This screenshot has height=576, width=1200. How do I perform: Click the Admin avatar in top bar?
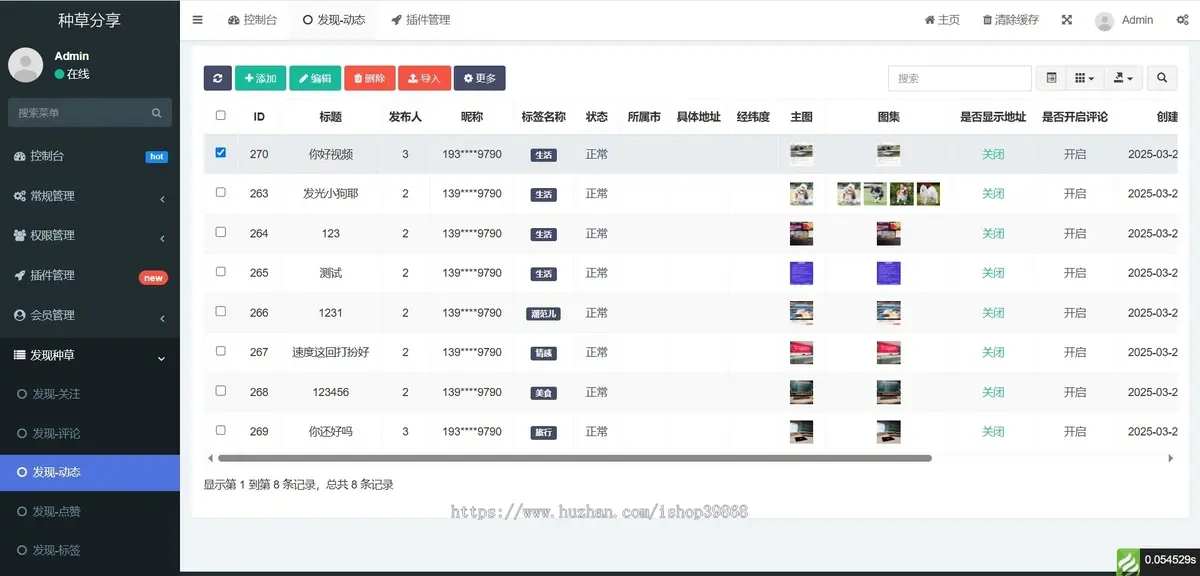click(x=1104, y=21)
